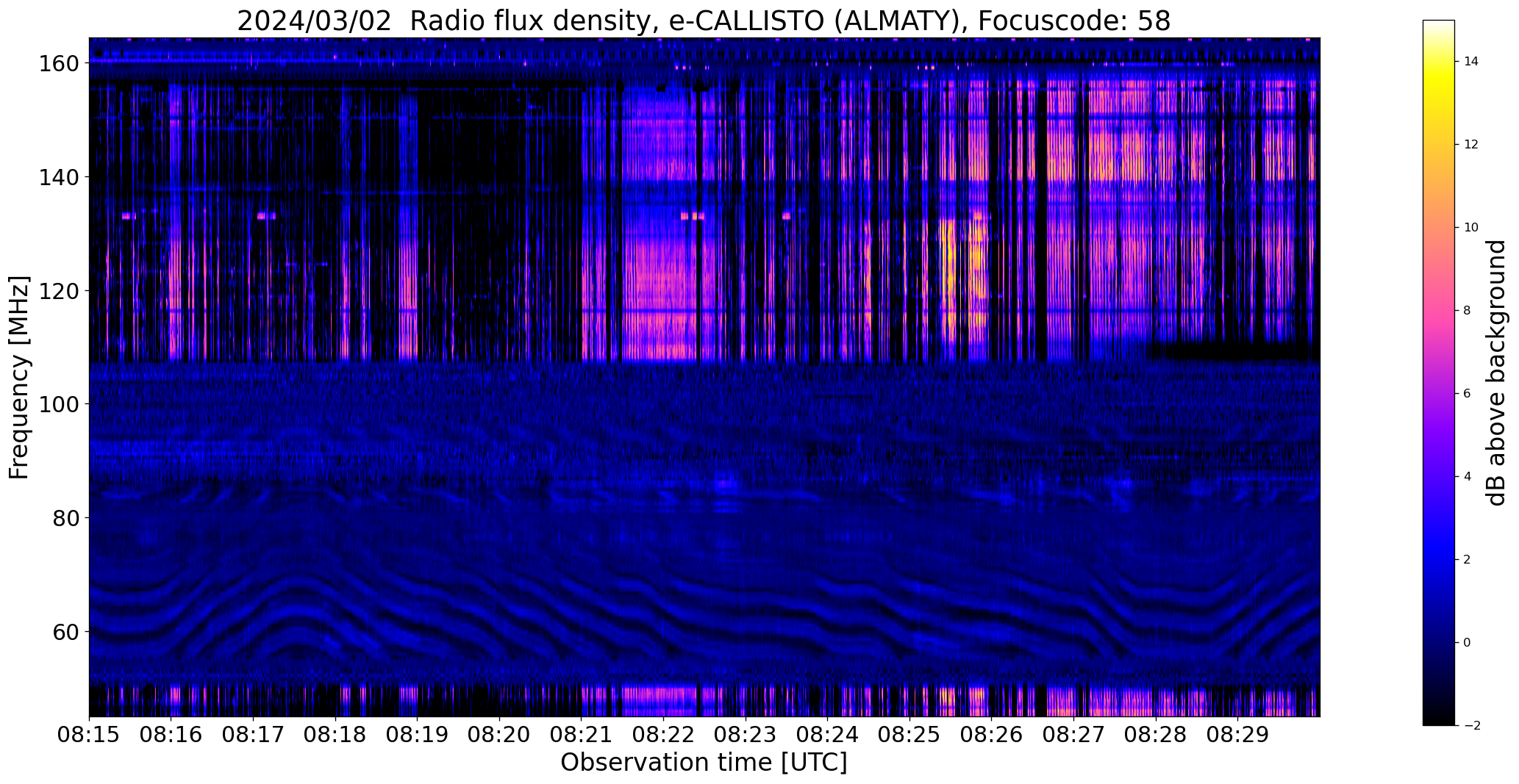1519x784 pixels.
Task: Click the 160 frequency tick label
Action: 59,64
